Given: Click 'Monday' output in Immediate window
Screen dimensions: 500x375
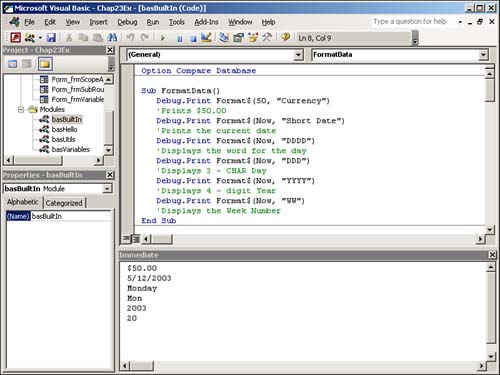Looking at the screenshot, I should click(x=142, y=288).
